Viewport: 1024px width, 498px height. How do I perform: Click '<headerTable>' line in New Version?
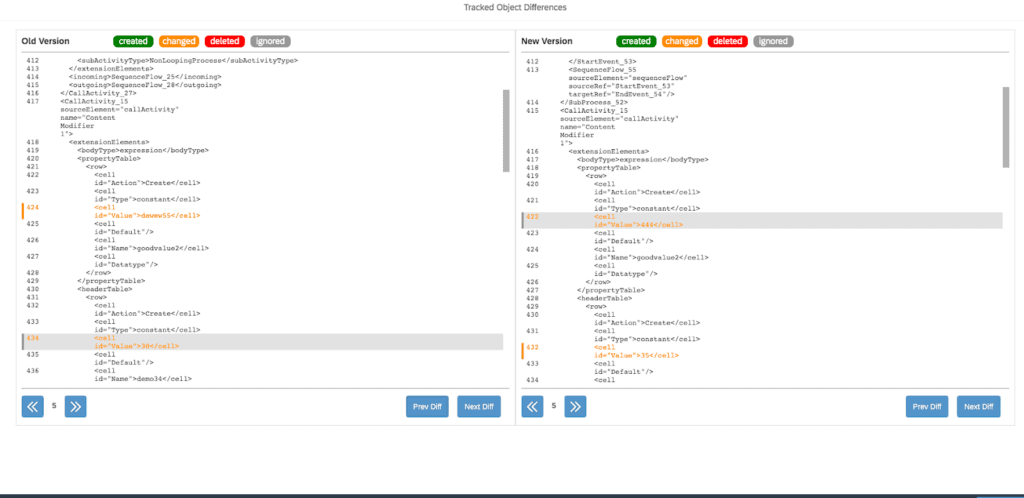pyautogui.click(x=604, y=298)
